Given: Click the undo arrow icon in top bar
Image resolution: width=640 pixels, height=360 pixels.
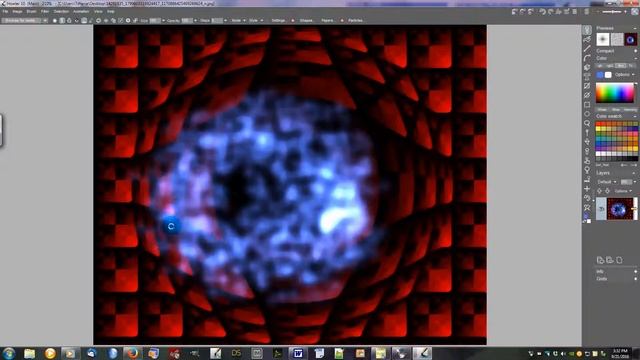Looking at the screenshot, I should (542, 12).
